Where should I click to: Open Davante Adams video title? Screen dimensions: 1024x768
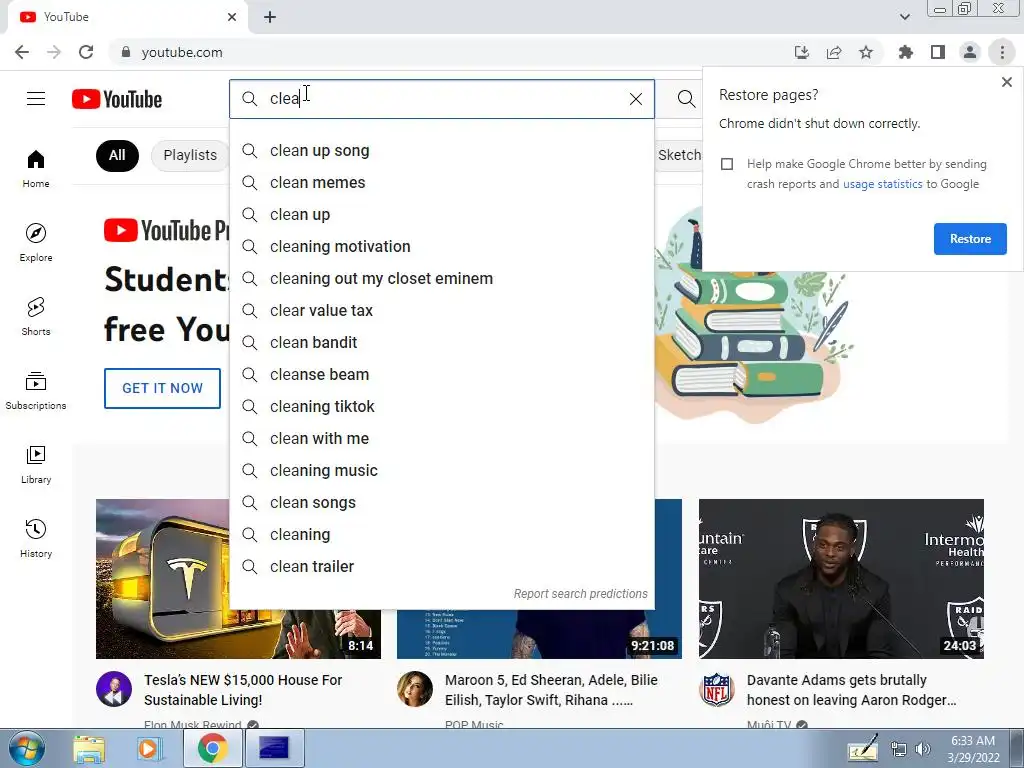coord(852,690)
